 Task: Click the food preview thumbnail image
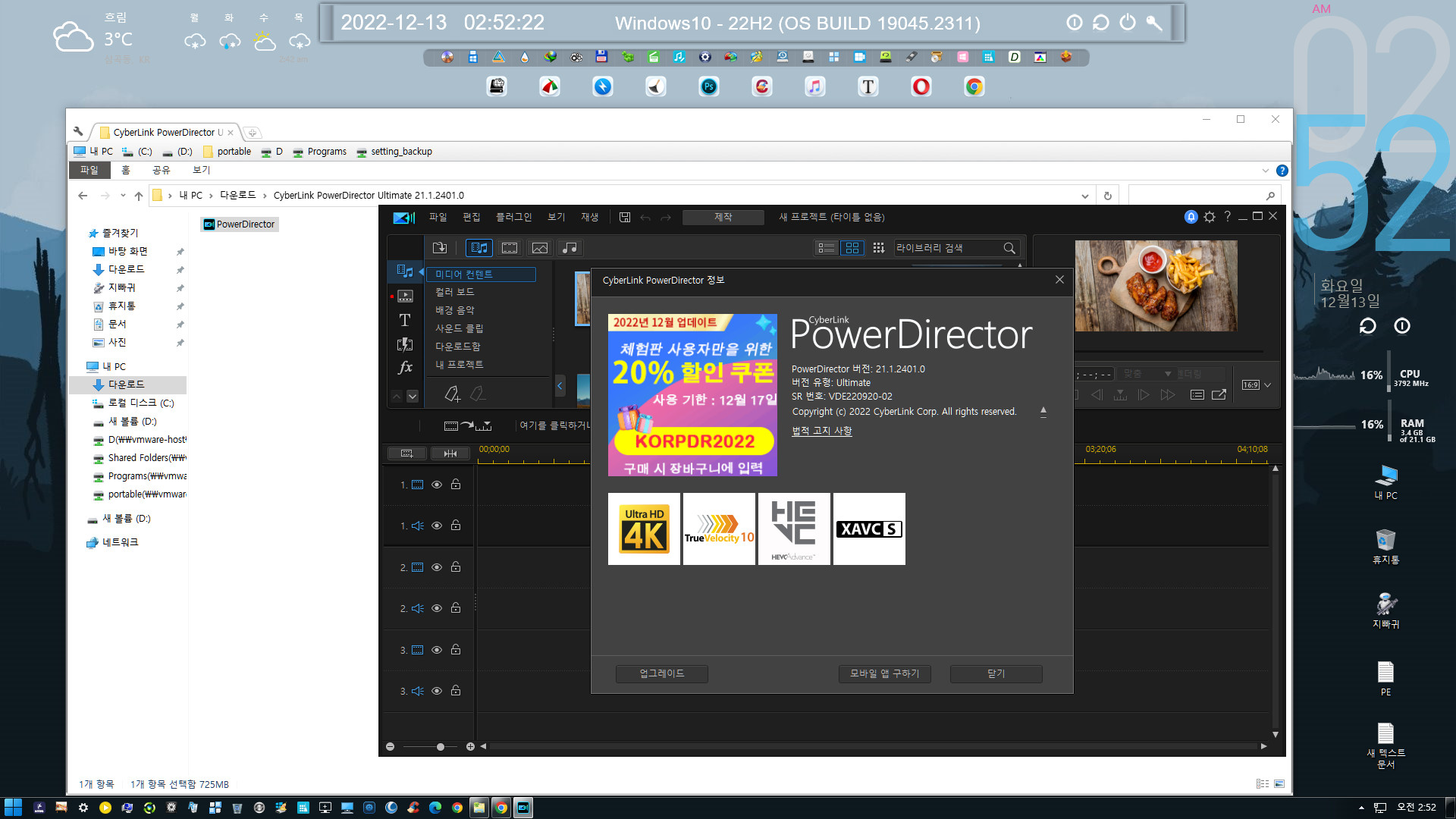pos(1156,286)
